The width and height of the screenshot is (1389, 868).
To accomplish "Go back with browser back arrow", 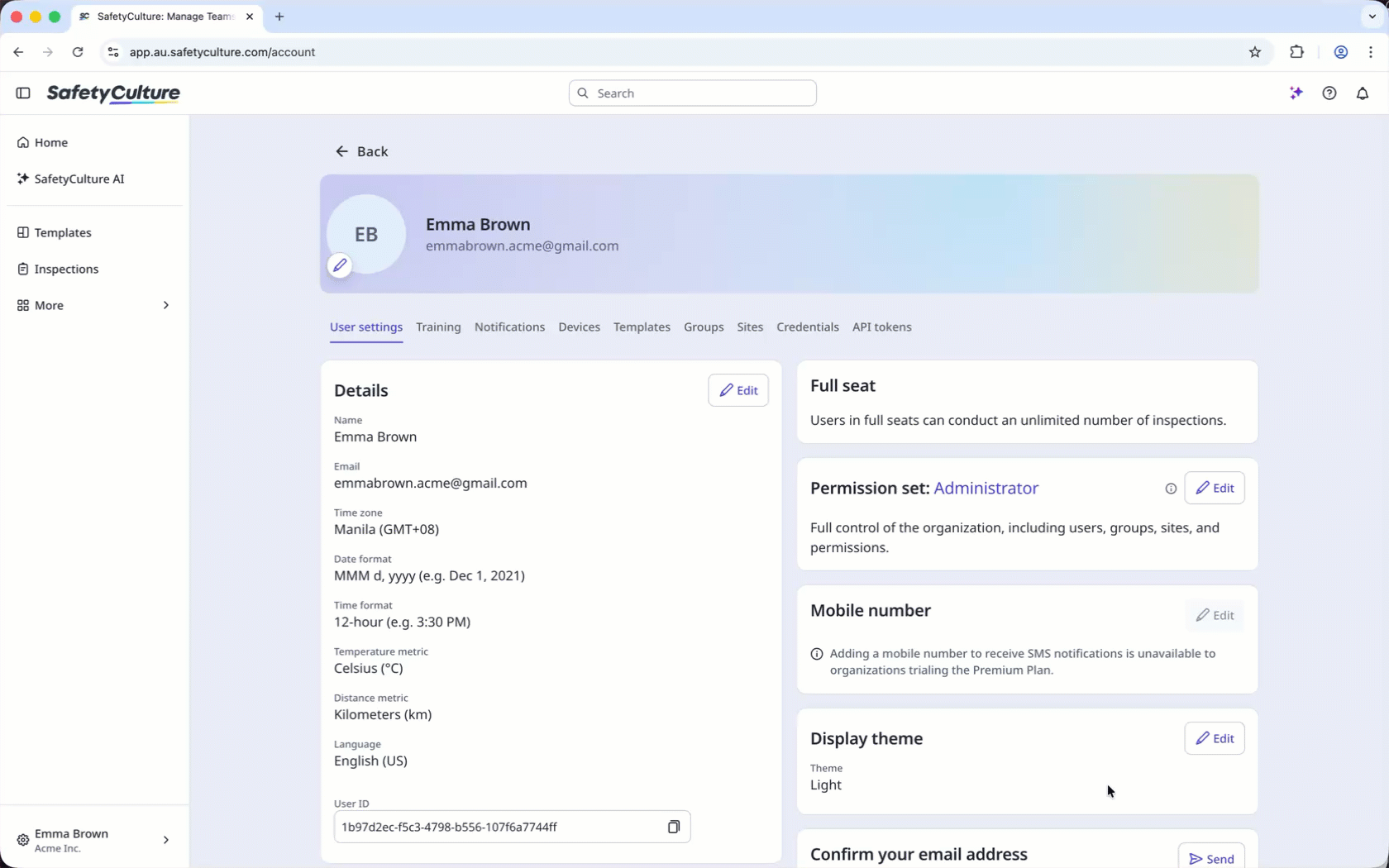I will click(x=18, y=52).
